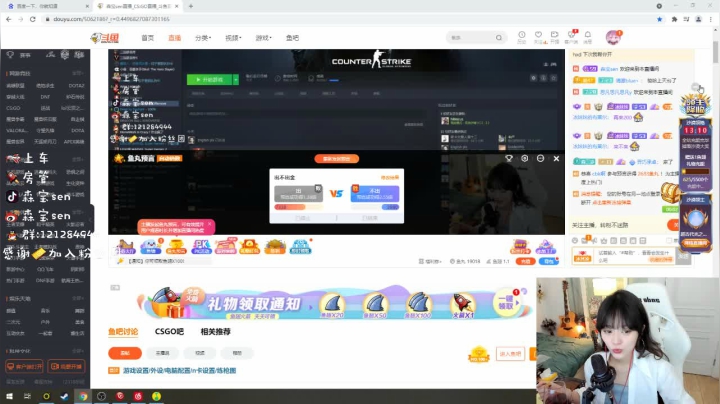The image size is (720, 404).
Task: Toggle the checkbox in chat toolbar
Action: click(669, 241)
